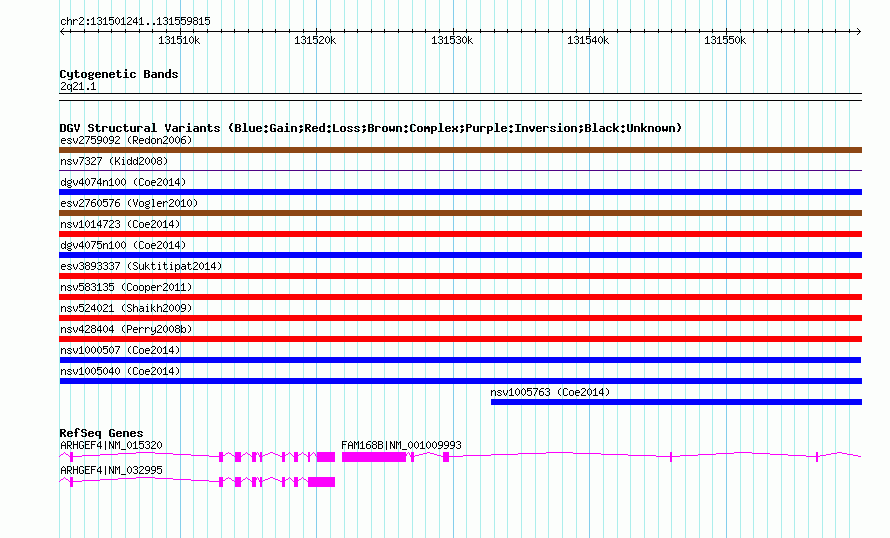Click the ruler's left arrowhead
Viewport: 890px width, 538px height.
point(62,31)
